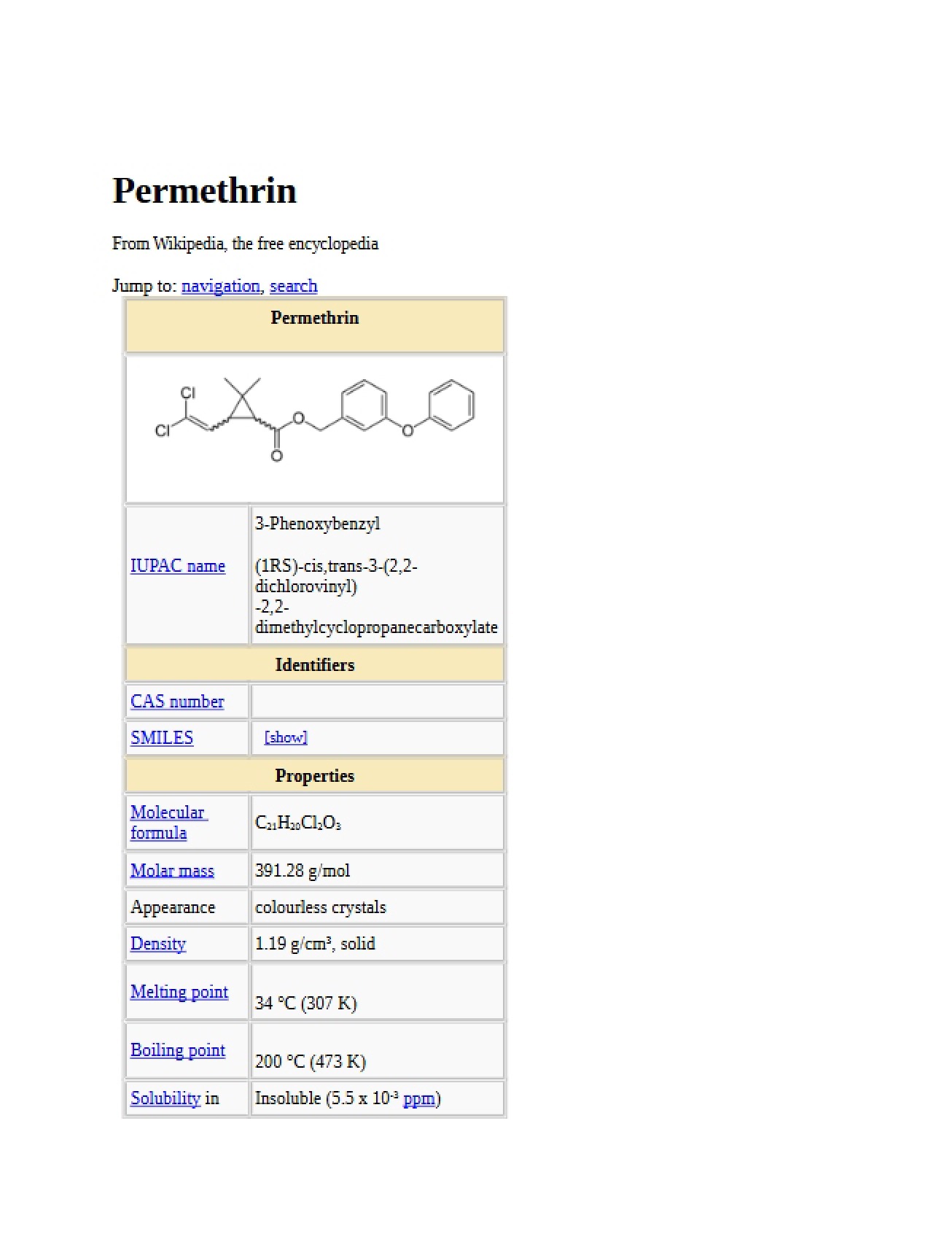Screen dimensions: 952x1234
Task: Open the Molar mass link
Action: click(x=172, y=871)
